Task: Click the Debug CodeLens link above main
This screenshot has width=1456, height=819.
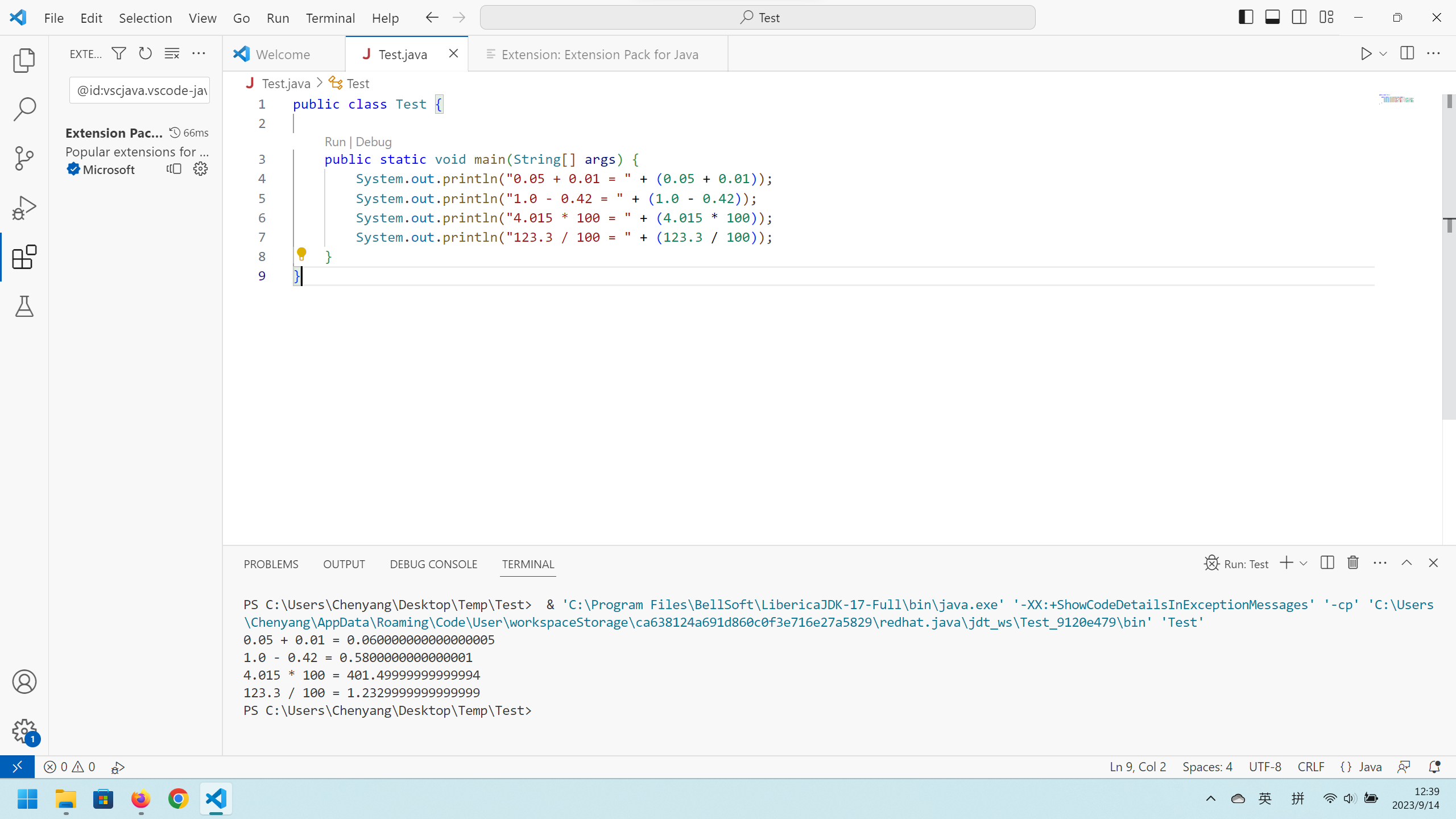Action: point(373,142)
